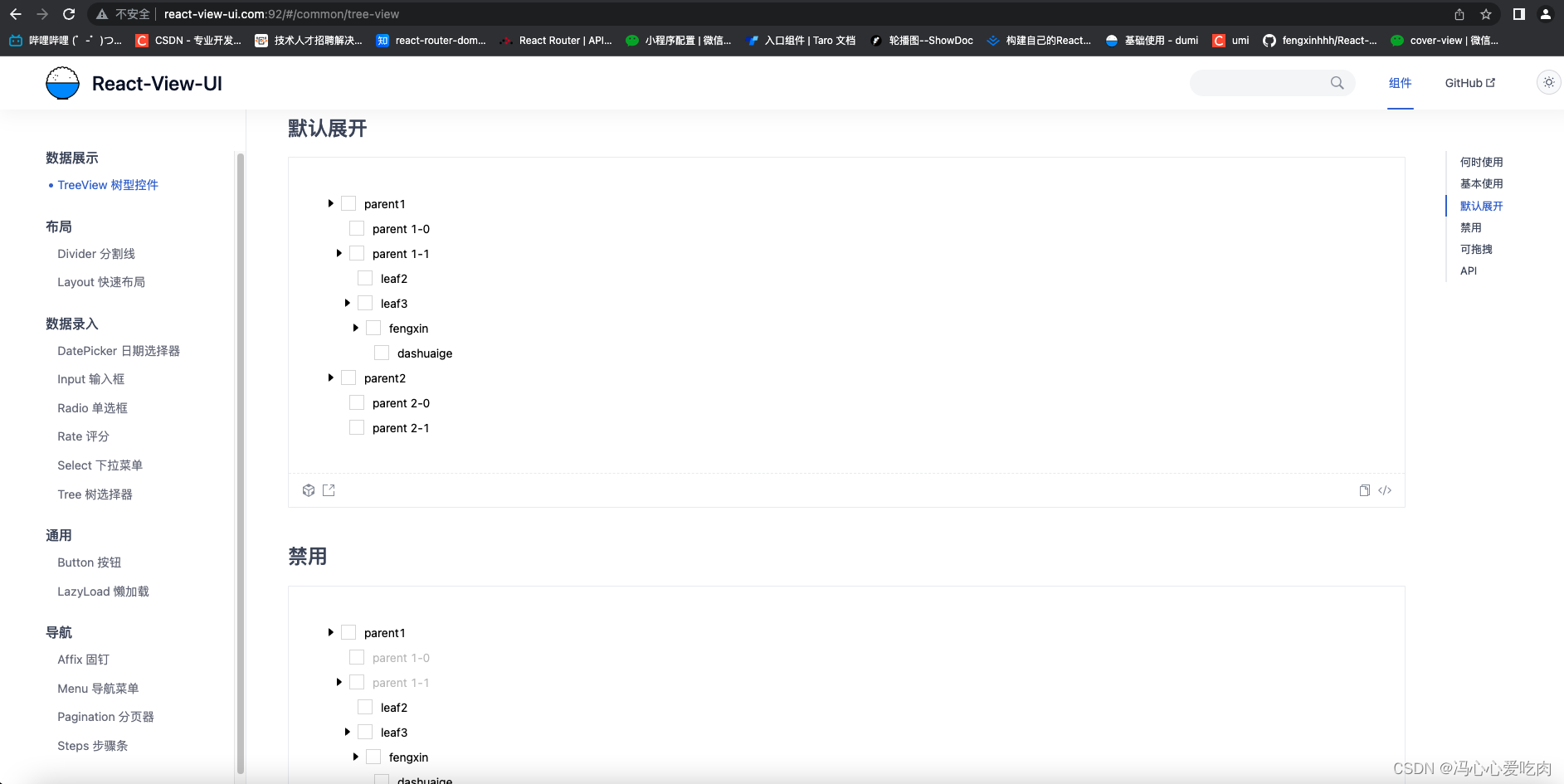Open the Pagination 分页器 page
The image size is (1564, 784).
tap(105, 717)
